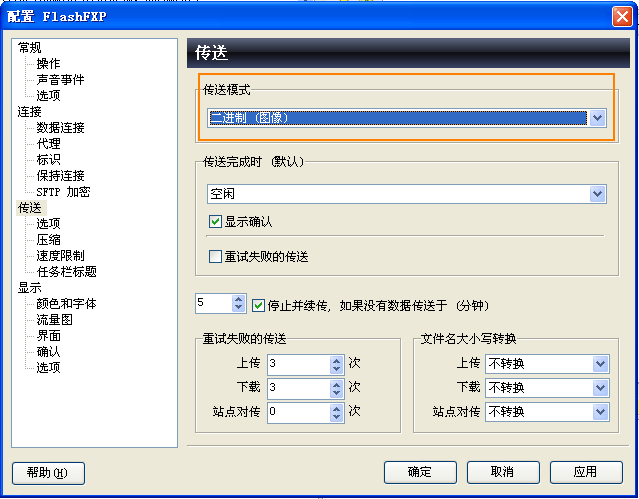Click the minutes value field showing 5
The image size is (639, 499).
(x=214, y=303)
